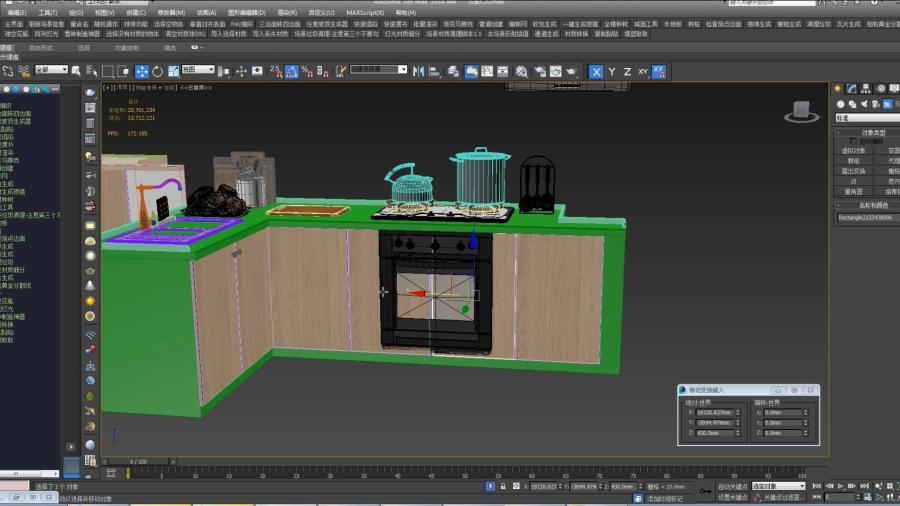
Task: Open the 编辑(E) menu
Action: [17, 12]
